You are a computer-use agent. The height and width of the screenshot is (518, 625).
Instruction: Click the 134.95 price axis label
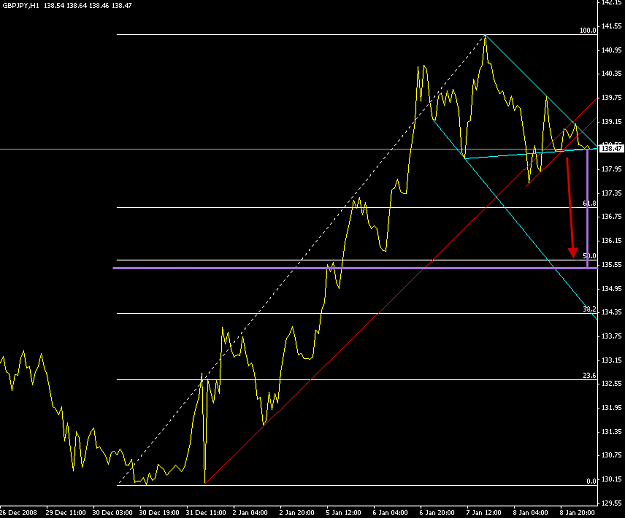point(611,288)
